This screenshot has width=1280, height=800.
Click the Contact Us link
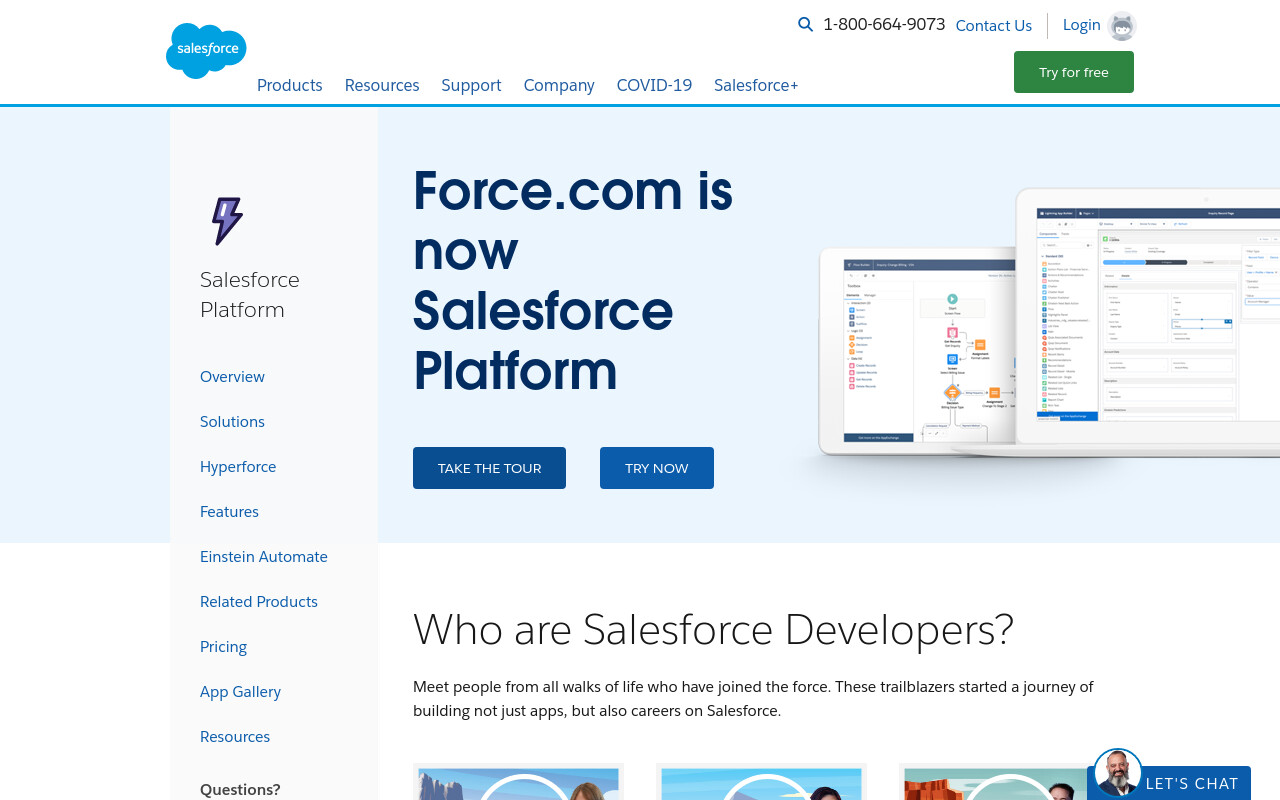[994, 26]
